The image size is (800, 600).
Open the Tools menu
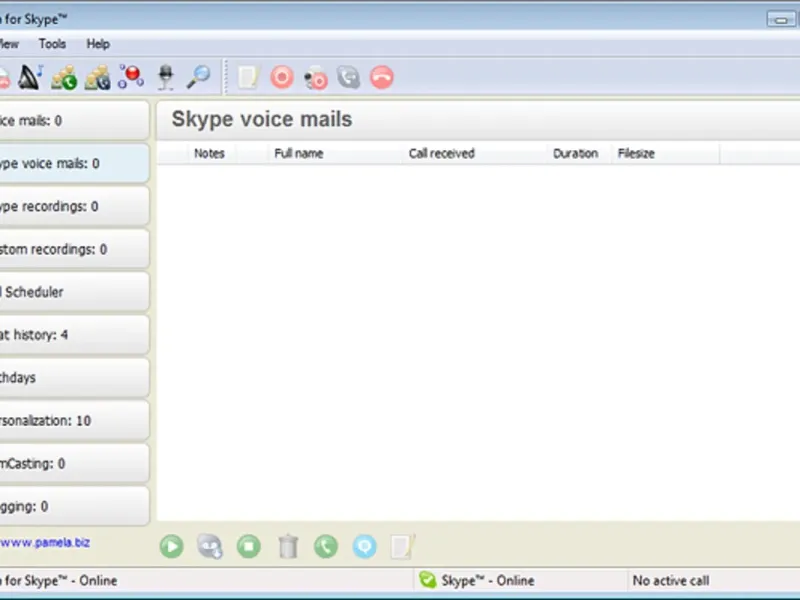tap(53, 44)
